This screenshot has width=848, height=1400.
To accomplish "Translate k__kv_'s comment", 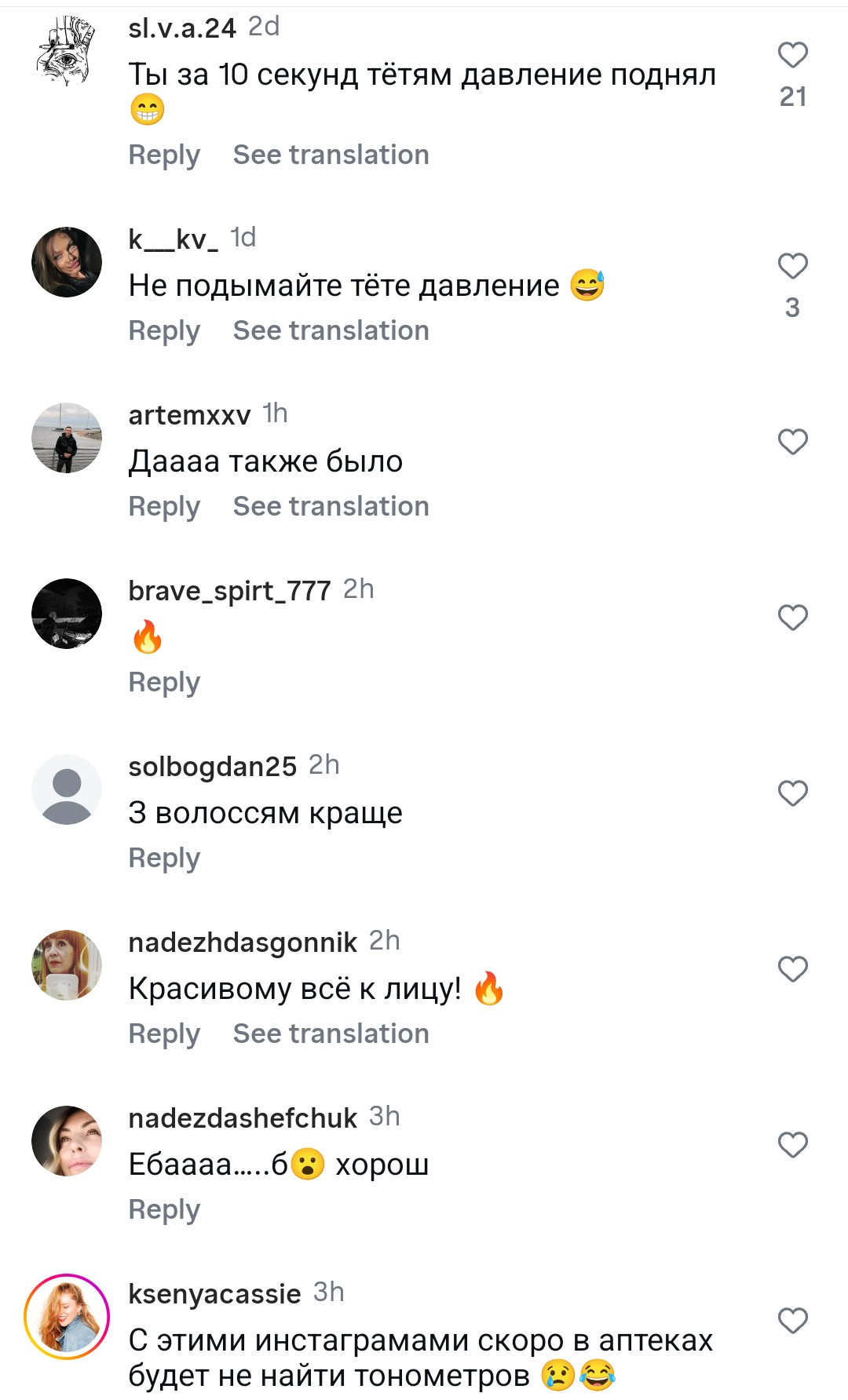I will coord(331,330).
